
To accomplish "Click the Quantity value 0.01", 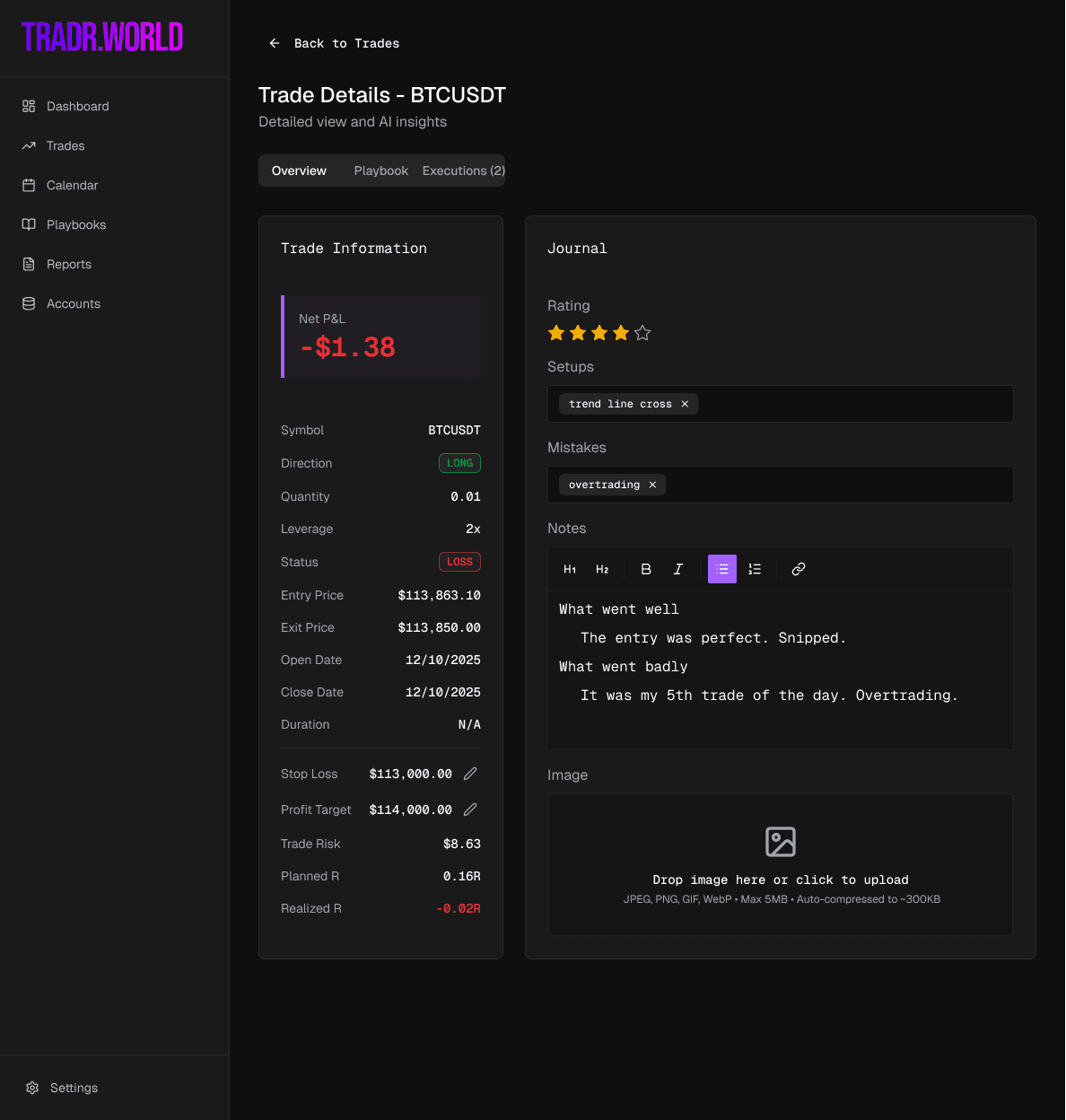I will [x=466, y=496].
